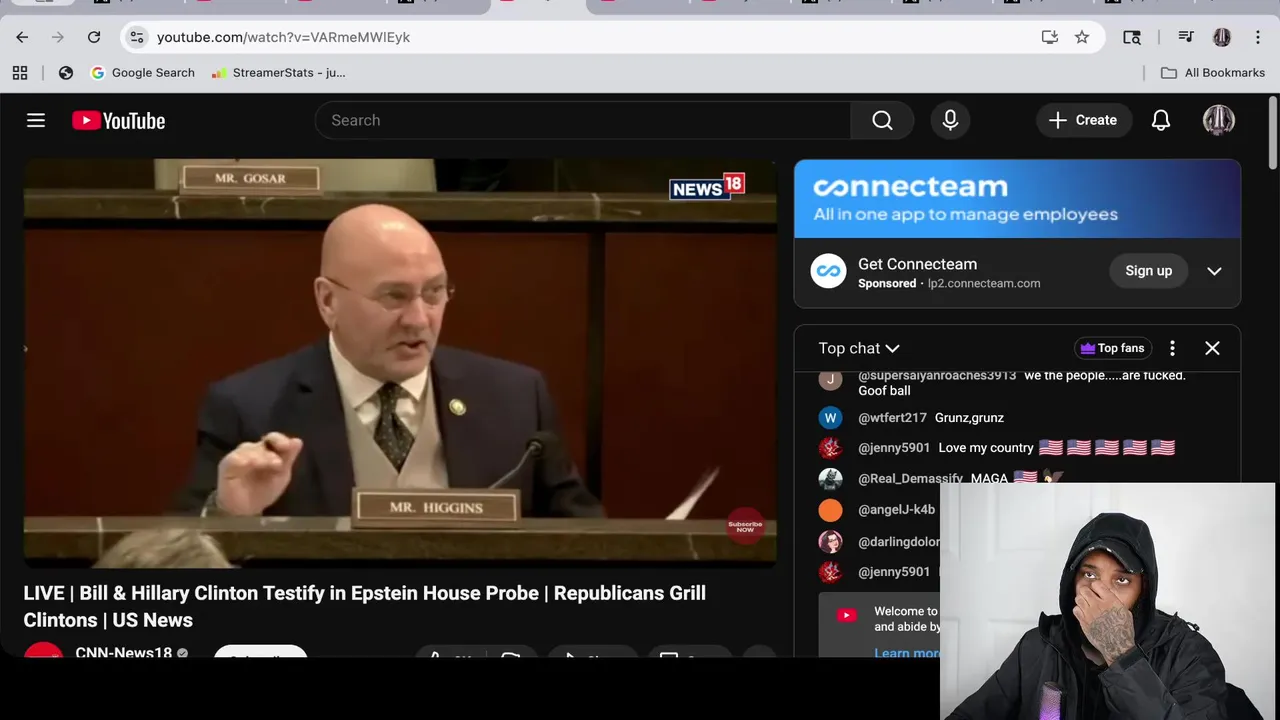
Task: Click the video title text
Action: 365,607
